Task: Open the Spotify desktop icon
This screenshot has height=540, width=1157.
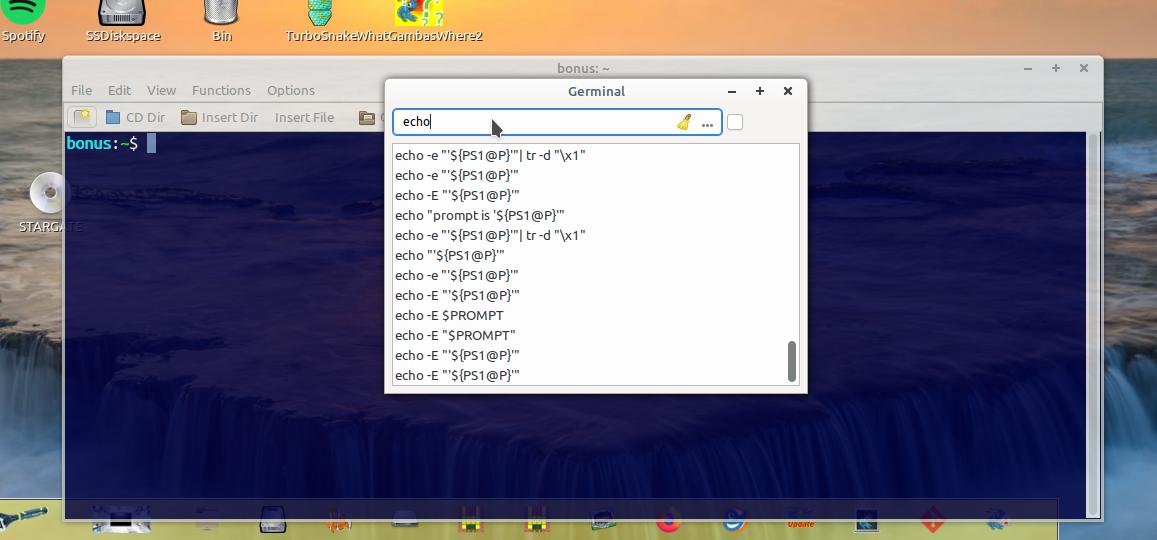Action: tap(23, 14)
